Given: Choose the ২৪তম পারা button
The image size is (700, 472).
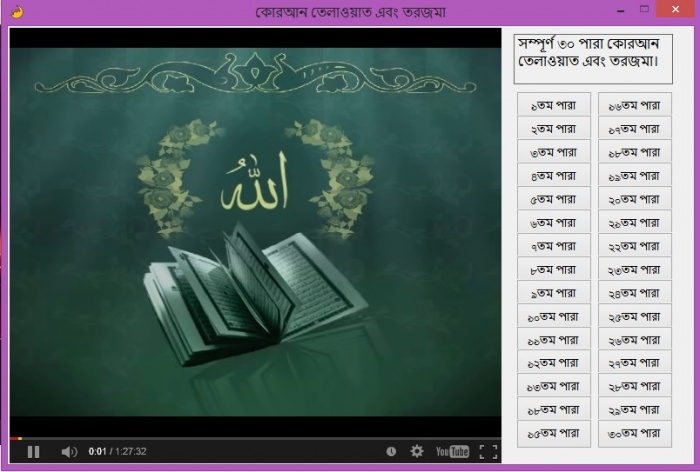Looking at the screenshot, I should [635, 293].
